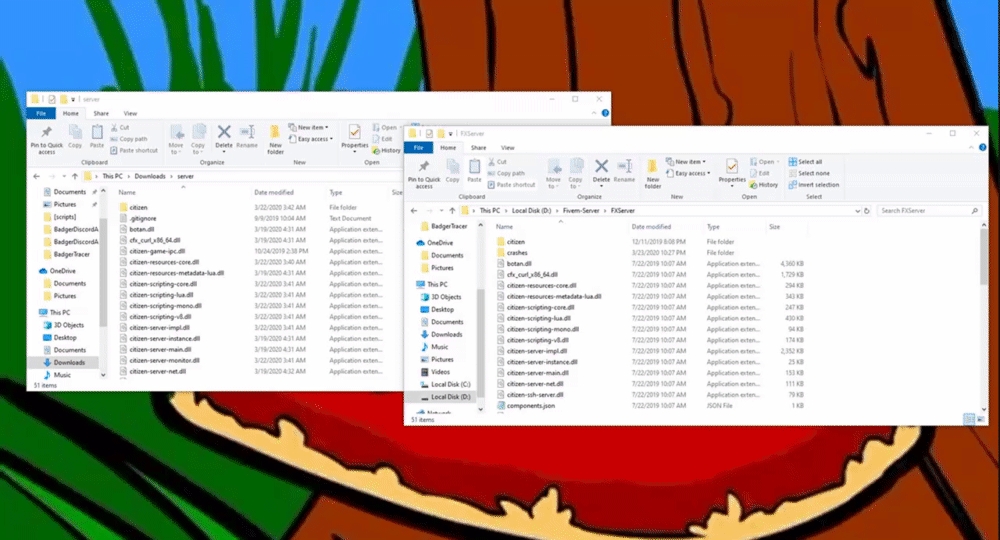Open the Share tab in server window

tap(102, 113)
